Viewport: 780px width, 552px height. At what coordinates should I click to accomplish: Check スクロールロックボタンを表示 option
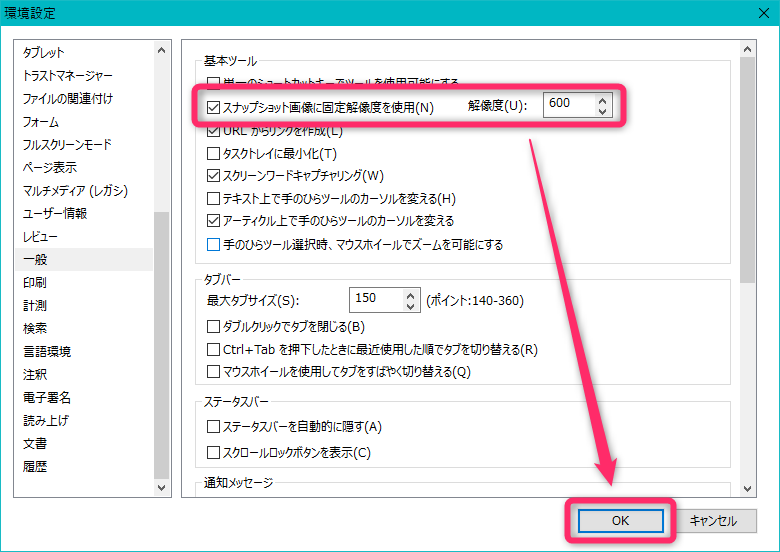point(213,452)
